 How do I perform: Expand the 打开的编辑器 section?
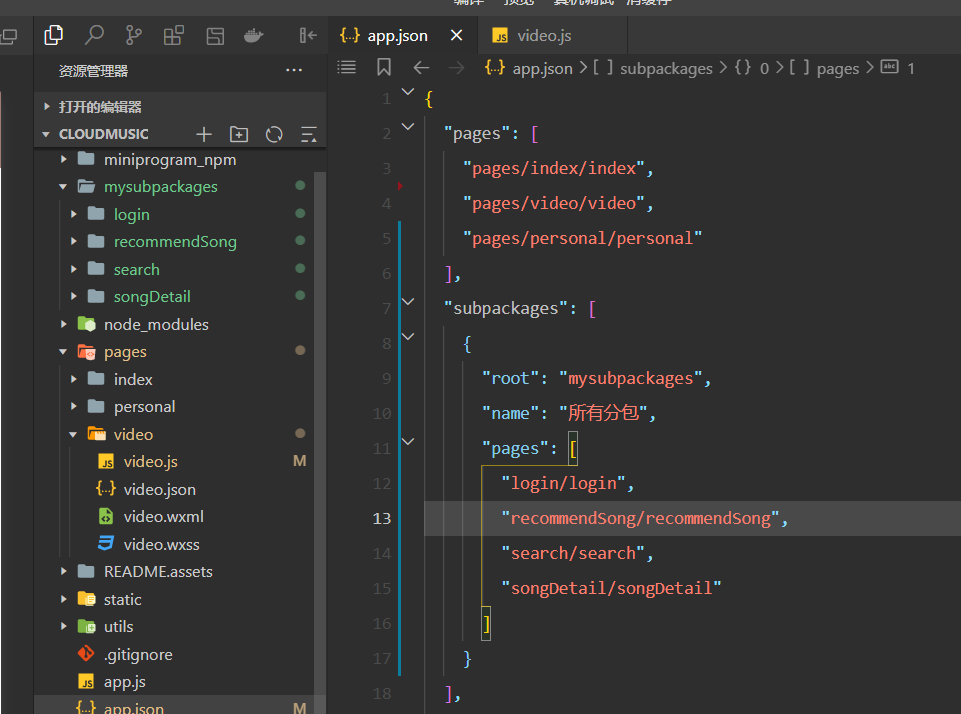[x=100, y=107]
